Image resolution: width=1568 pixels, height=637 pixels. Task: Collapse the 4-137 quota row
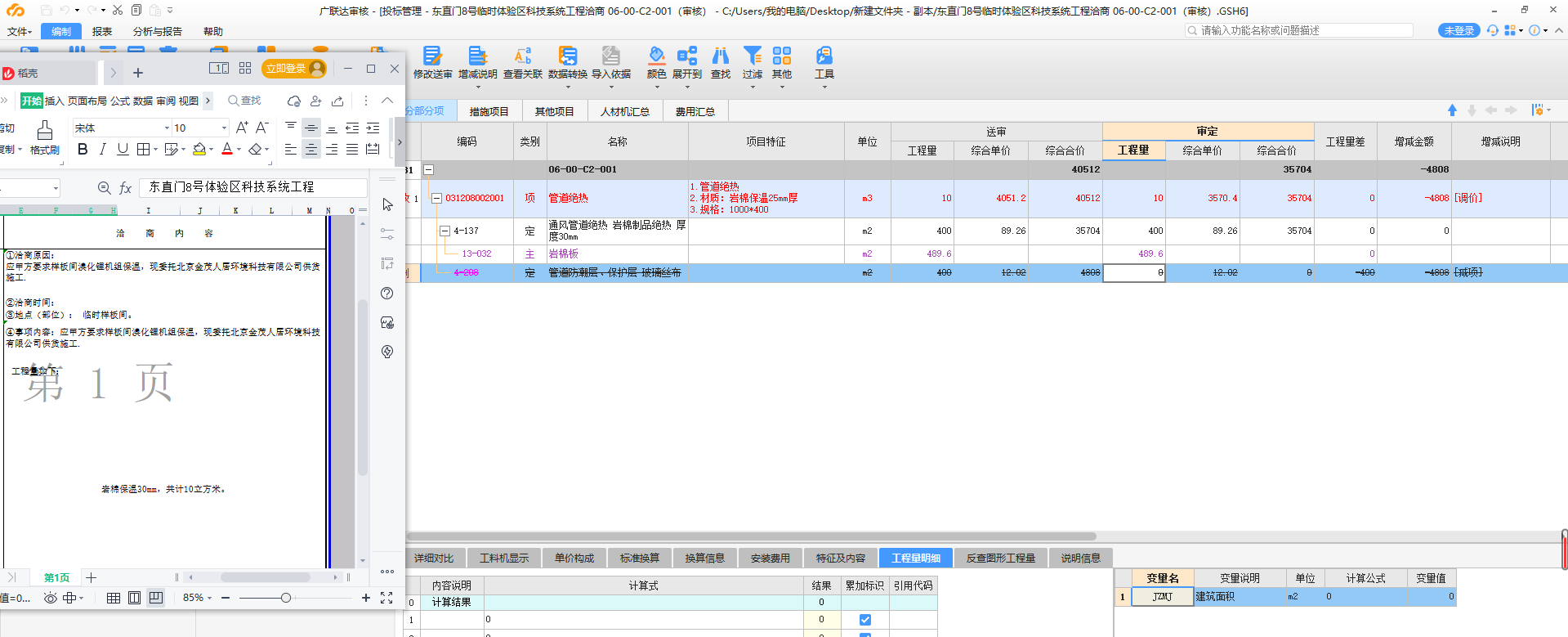(x=445, y=231)
